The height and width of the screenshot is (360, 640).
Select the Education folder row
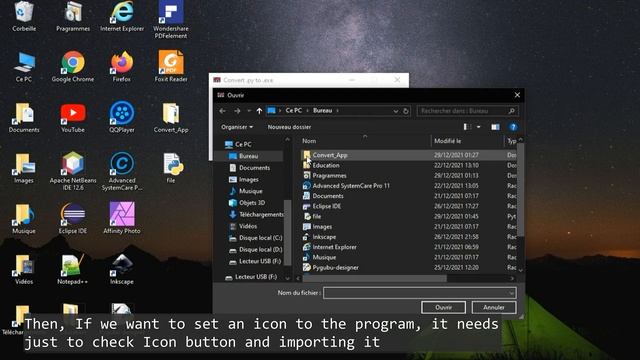[x=409, y=165]
